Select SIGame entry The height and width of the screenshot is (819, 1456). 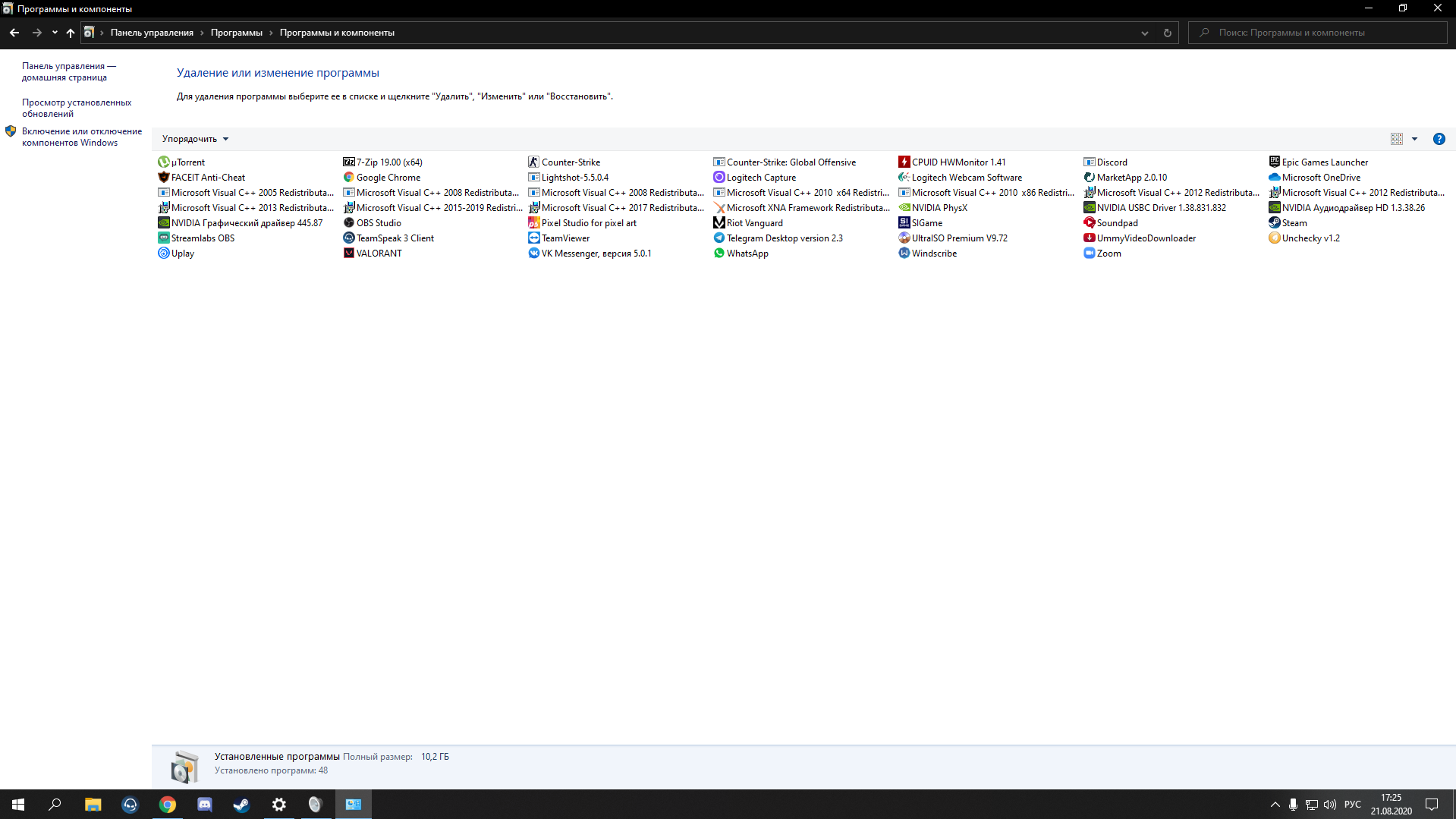click(x=920, y=223)
